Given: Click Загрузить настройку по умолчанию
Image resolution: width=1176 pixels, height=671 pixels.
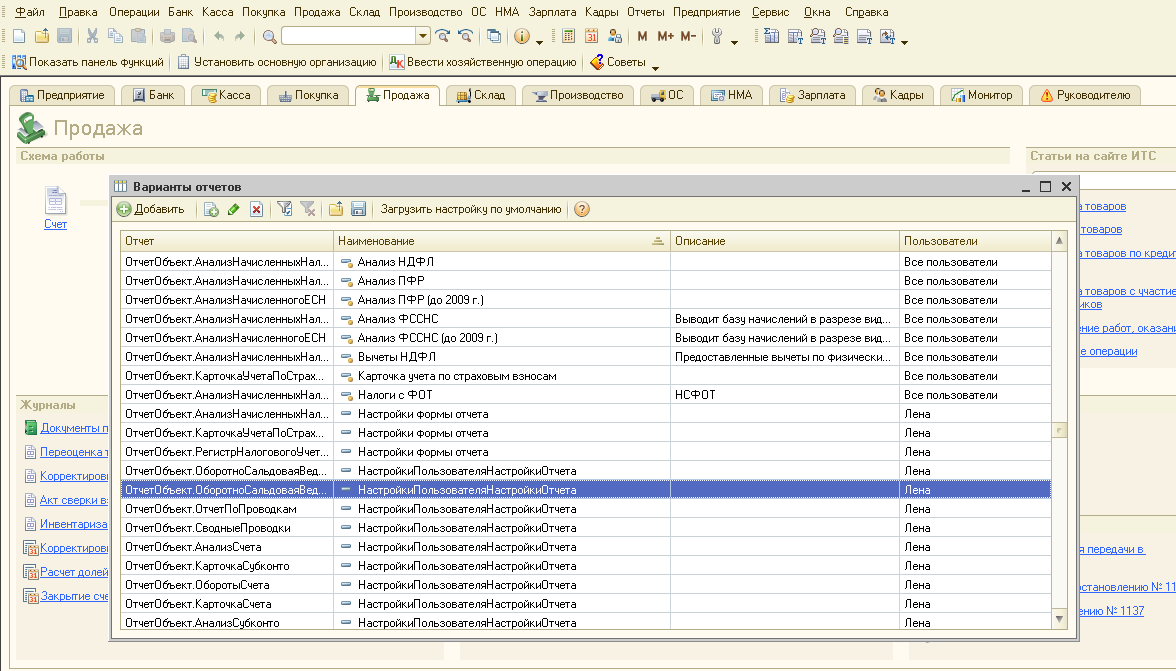Looking at the screenshot, I should click(x=470, y=209).
